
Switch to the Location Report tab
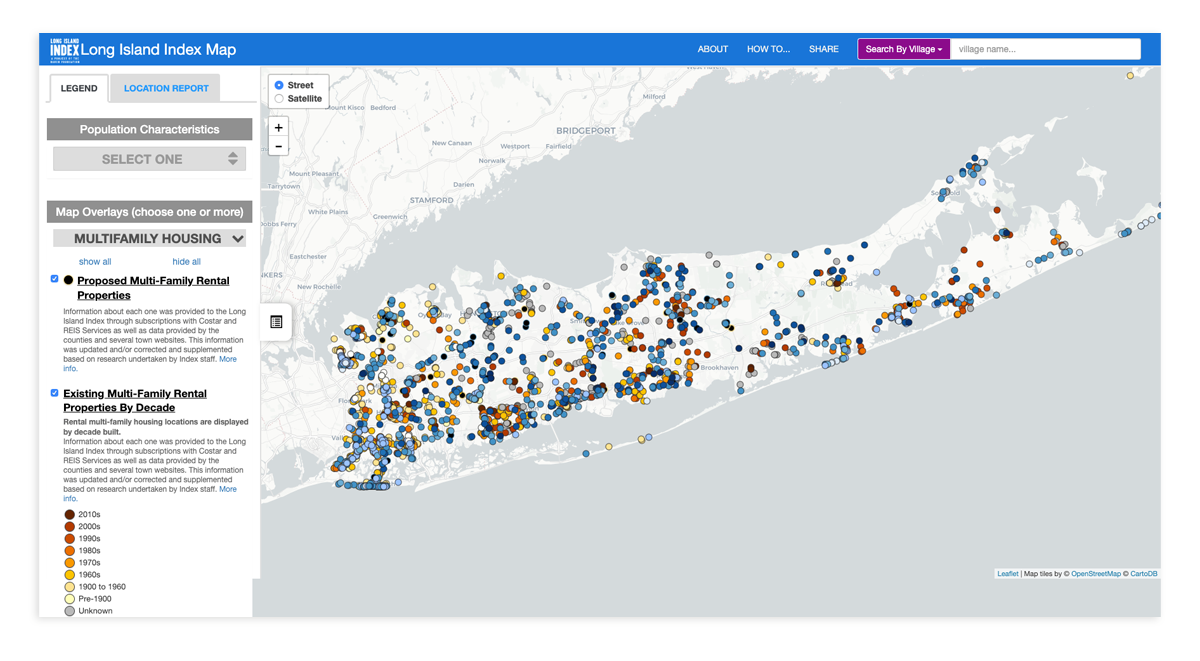coord(166,88)
